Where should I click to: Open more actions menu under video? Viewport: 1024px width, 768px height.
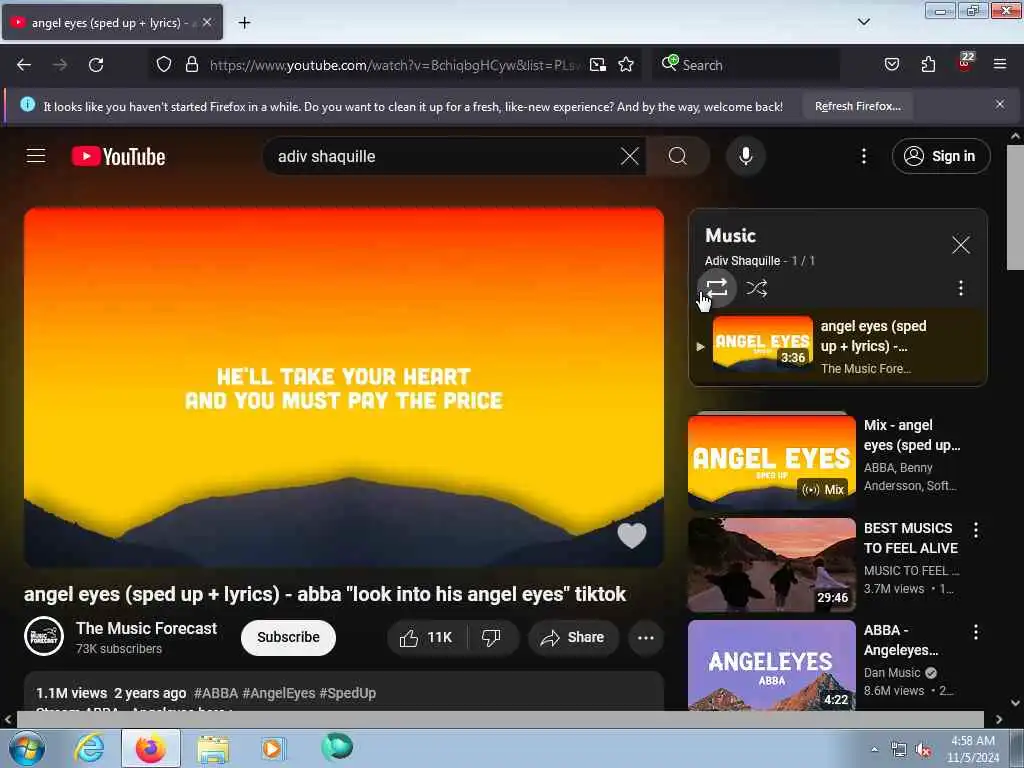[x=646, y=637]
